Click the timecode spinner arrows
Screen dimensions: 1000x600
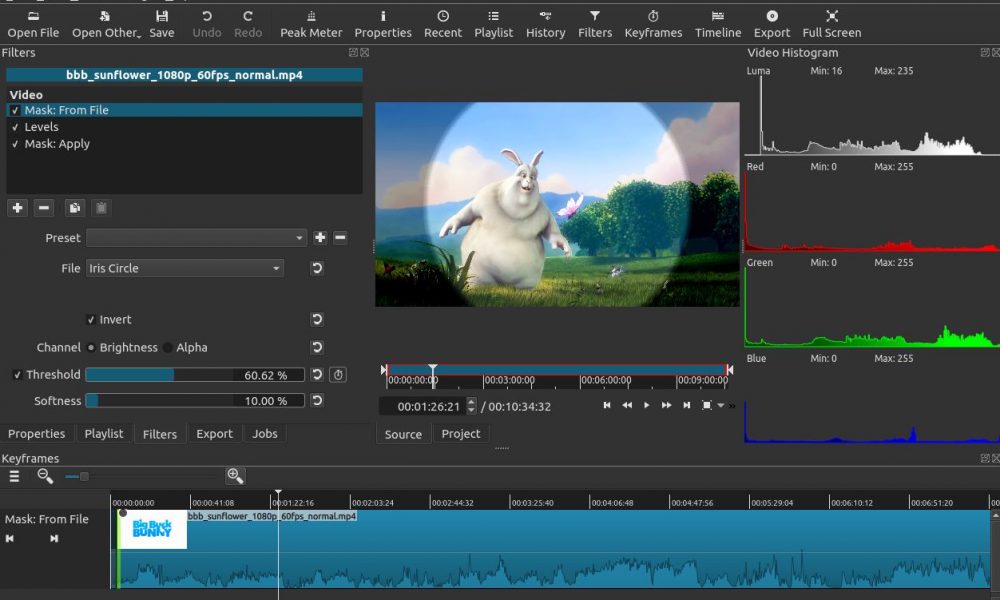tap(471, 406)
